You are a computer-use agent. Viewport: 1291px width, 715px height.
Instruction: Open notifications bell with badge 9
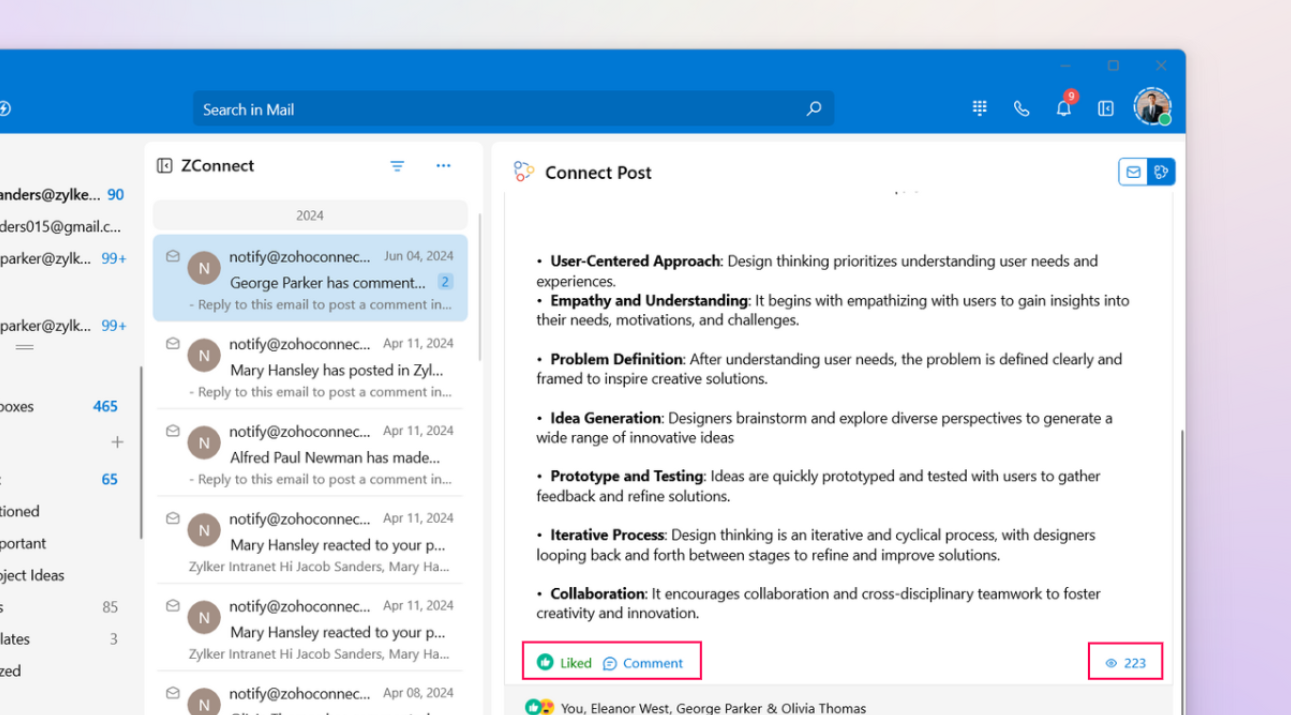[1064, 107]
